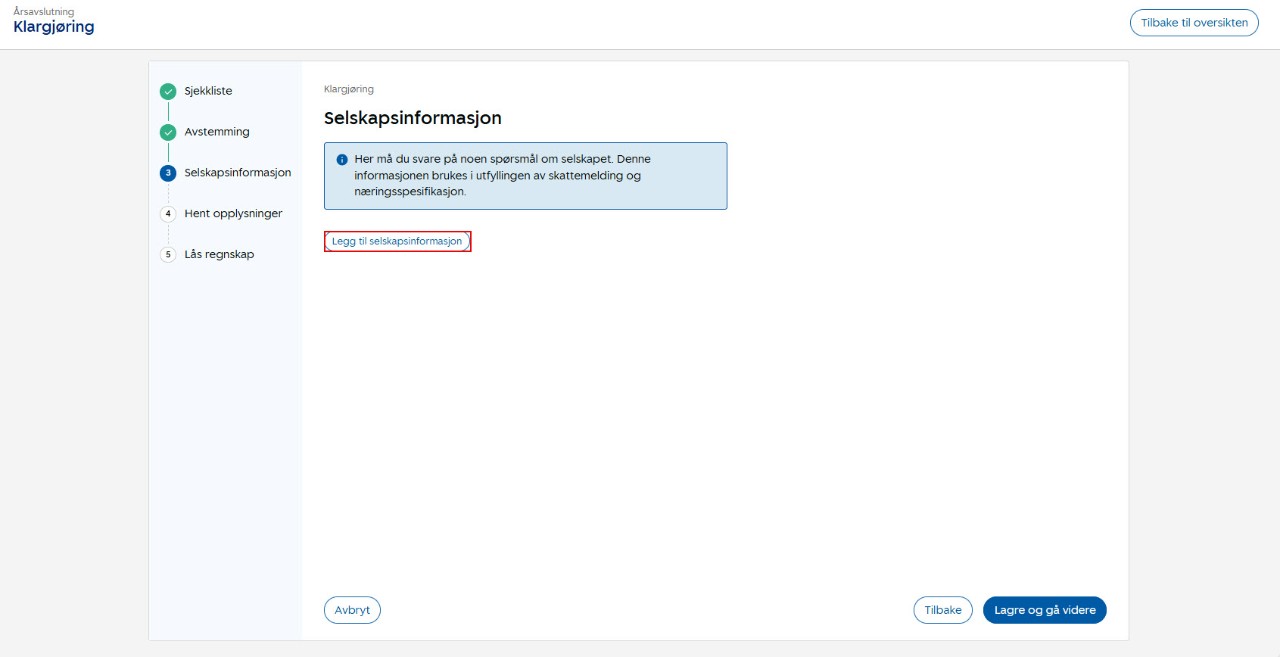The width and height of the screenshot is (1280, 657).
Task: Click the step 4 number circle
Action: 168,214
